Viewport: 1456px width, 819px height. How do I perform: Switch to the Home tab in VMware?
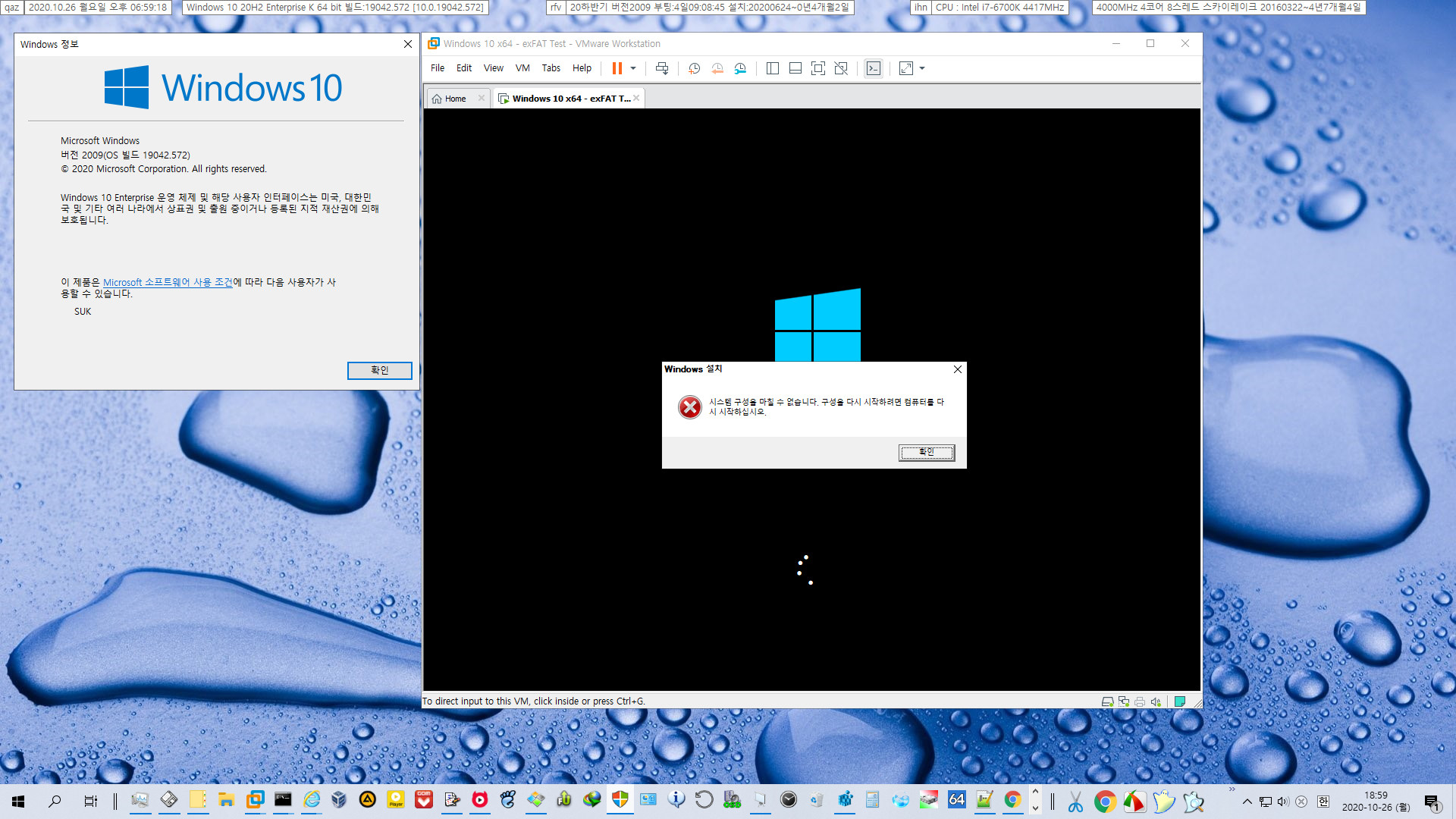click(455, 99)
